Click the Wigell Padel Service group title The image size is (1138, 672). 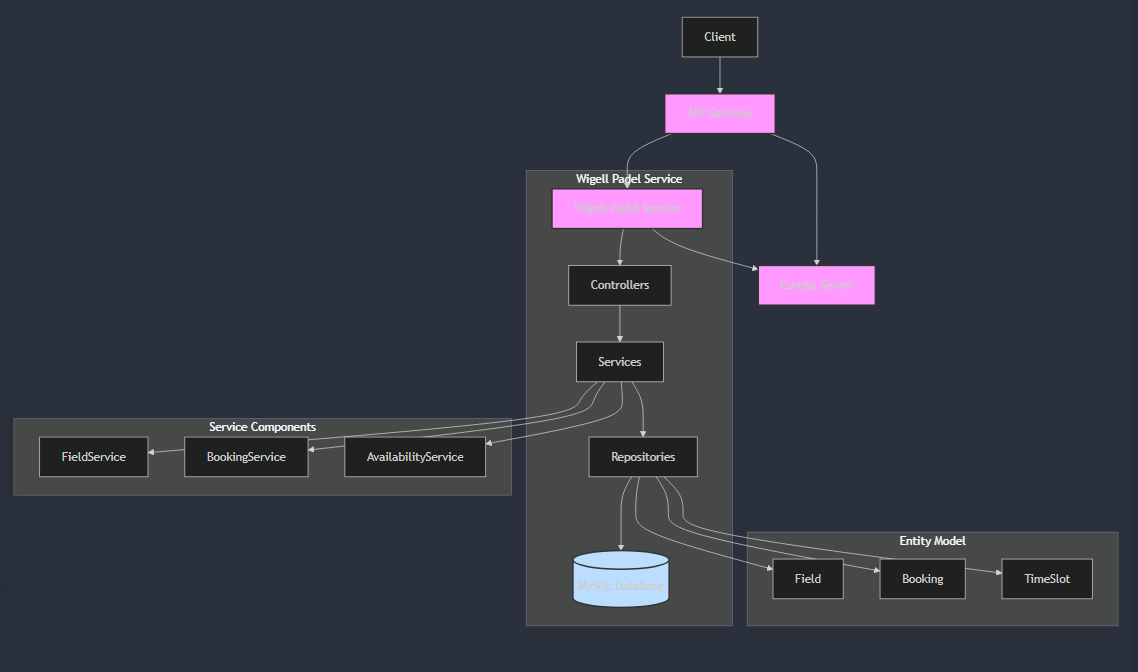(x=628, y=179)
